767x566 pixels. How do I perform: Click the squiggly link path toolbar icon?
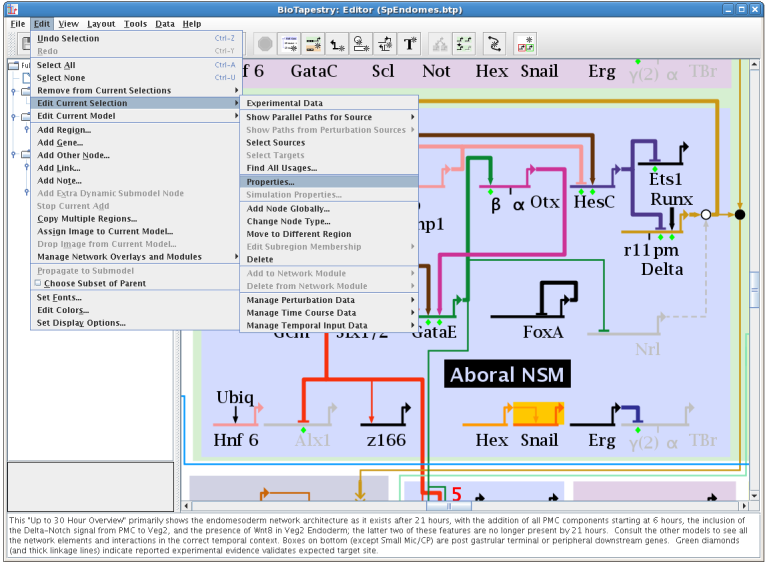pos(493,43)
